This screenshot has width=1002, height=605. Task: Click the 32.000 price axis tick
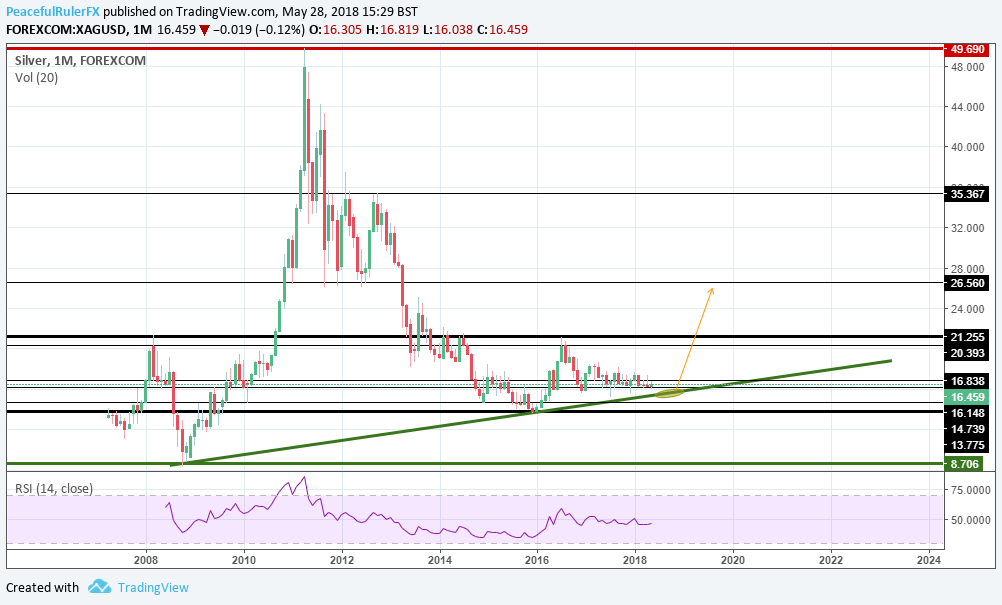967,228
